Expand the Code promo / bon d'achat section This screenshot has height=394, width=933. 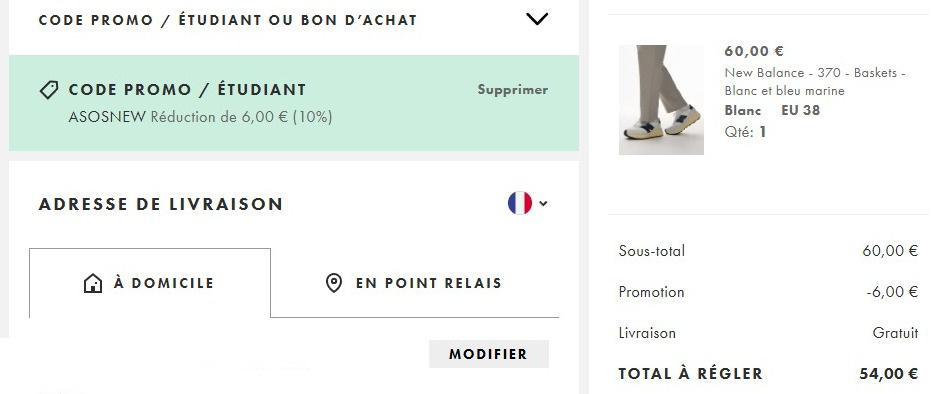click(537, 20)
